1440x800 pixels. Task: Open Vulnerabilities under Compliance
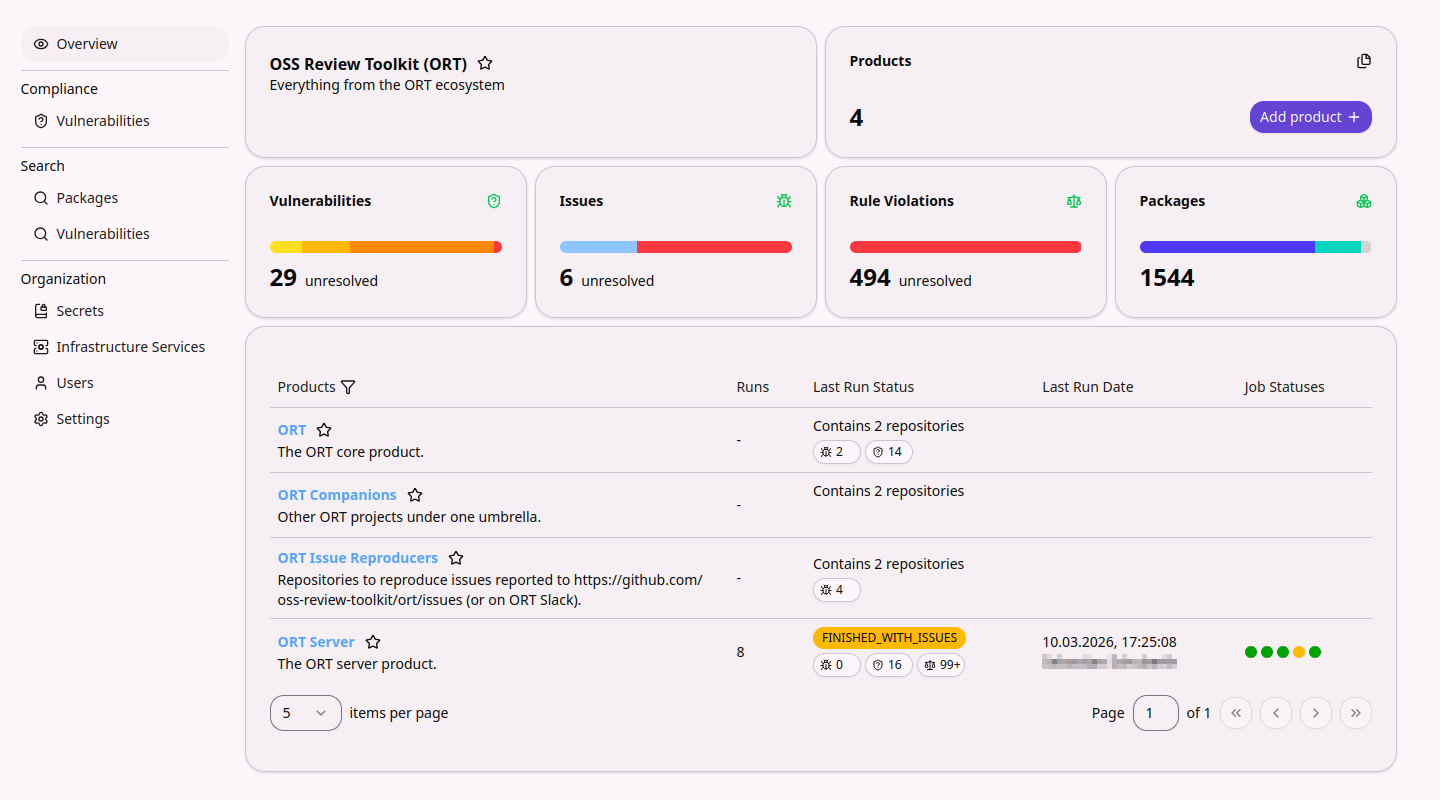click(x=125, y=121)
